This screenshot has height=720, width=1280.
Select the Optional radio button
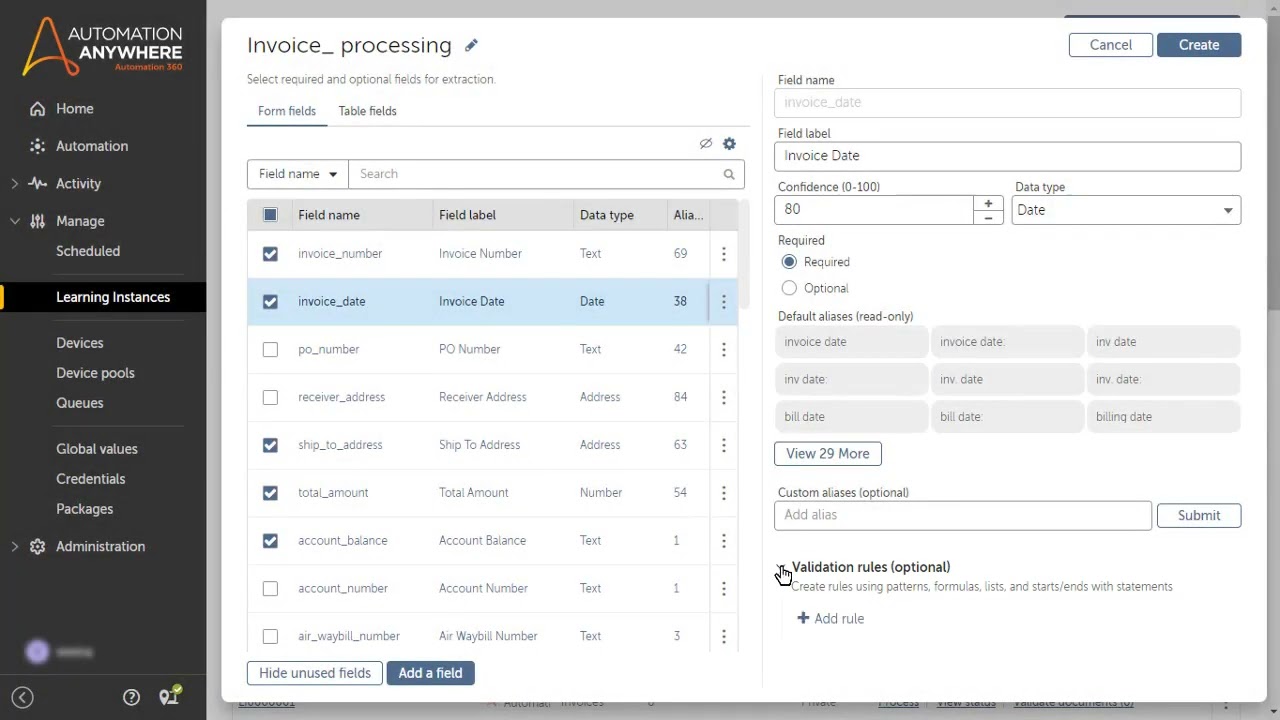(x=789, y=288)
